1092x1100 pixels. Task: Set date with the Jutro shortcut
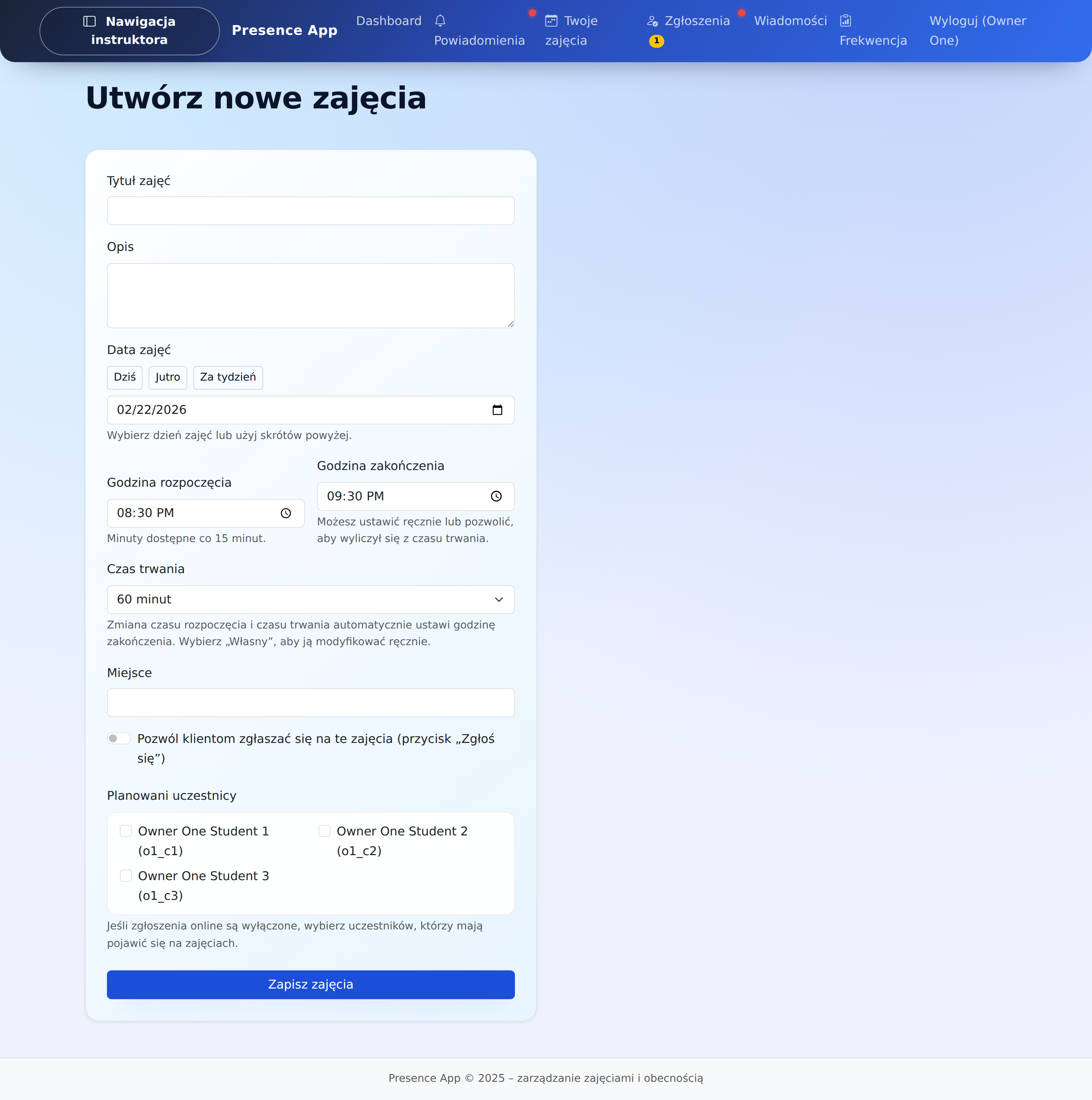click(x=168, y=378)
